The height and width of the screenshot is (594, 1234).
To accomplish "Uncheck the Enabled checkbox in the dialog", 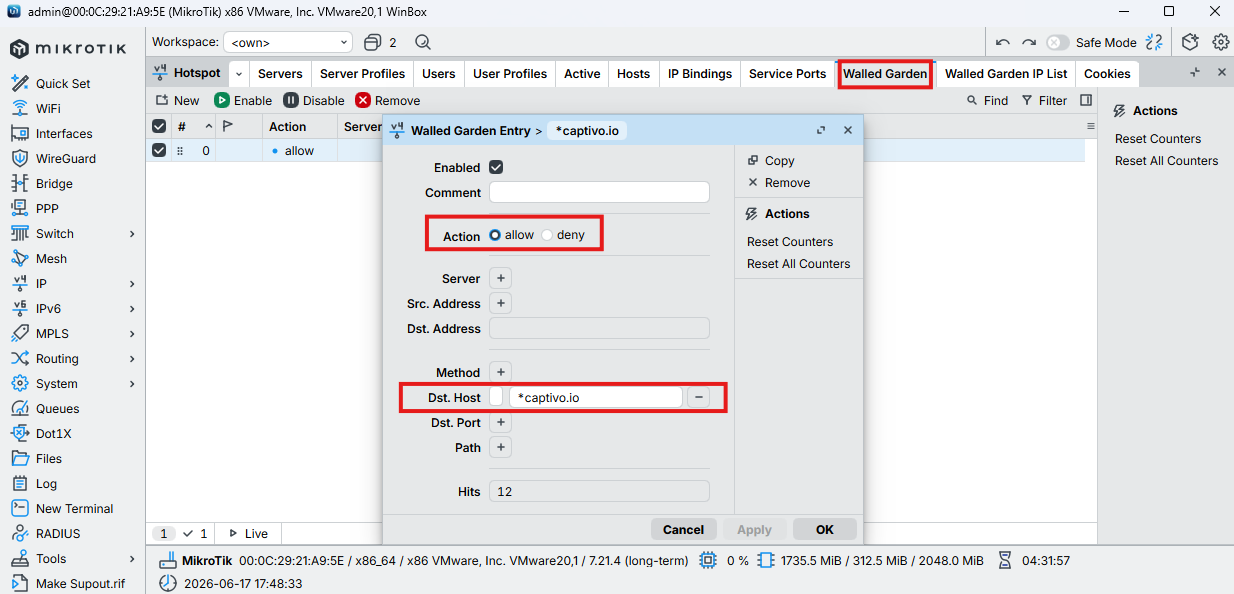I will tap(496, 167).
